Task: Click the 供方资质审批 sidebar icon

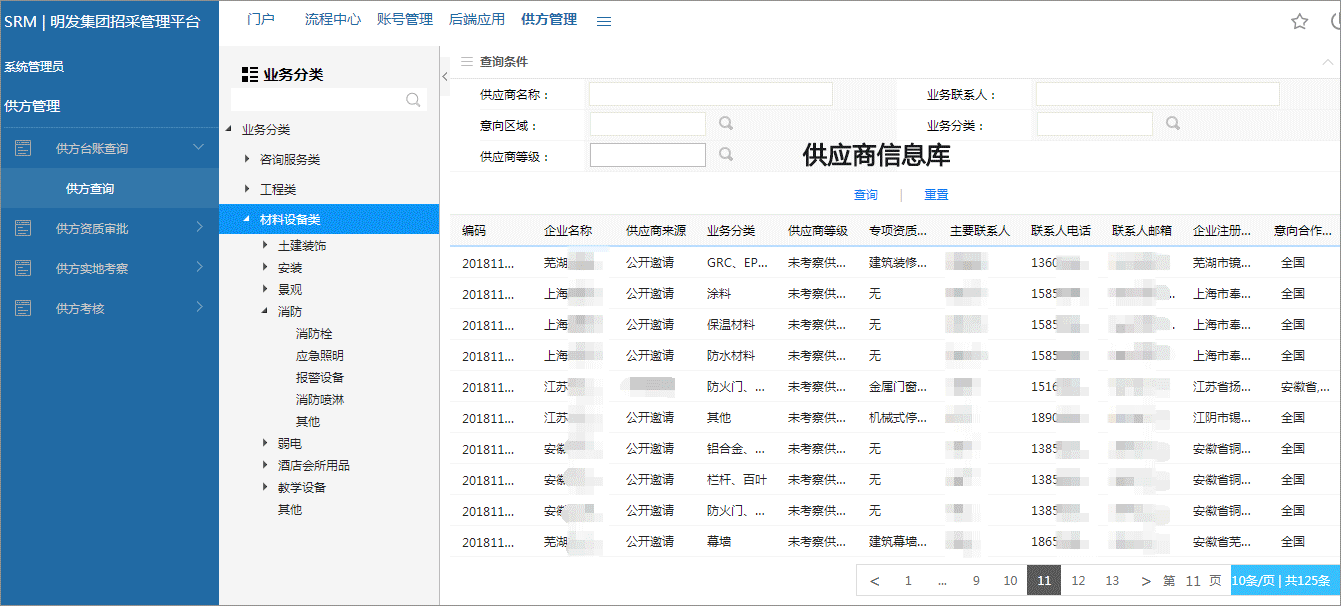Action: 23,228
